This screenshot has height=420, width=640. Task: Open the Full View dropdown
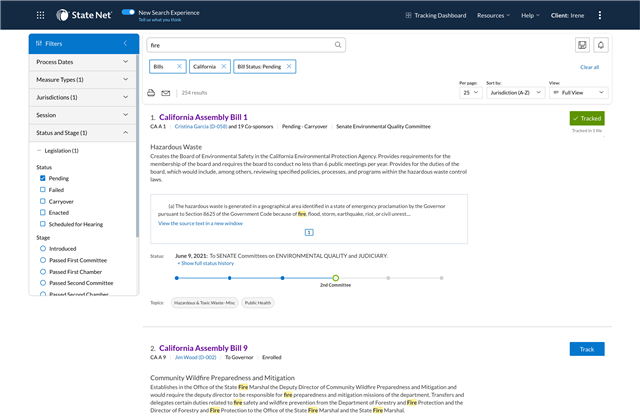(x=578, y=93)
